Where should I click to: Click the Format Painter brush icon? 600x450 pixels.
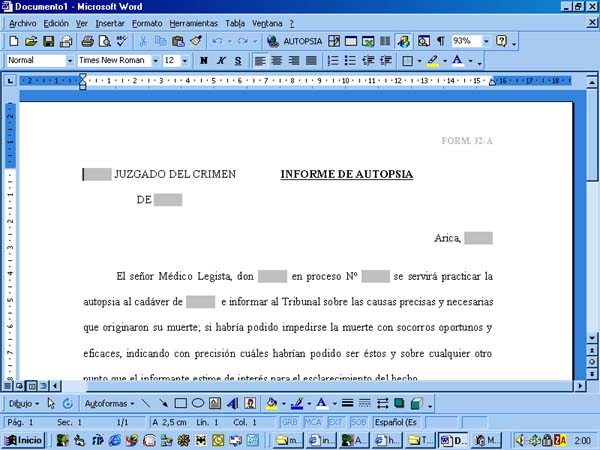click(x=195, y=41)
